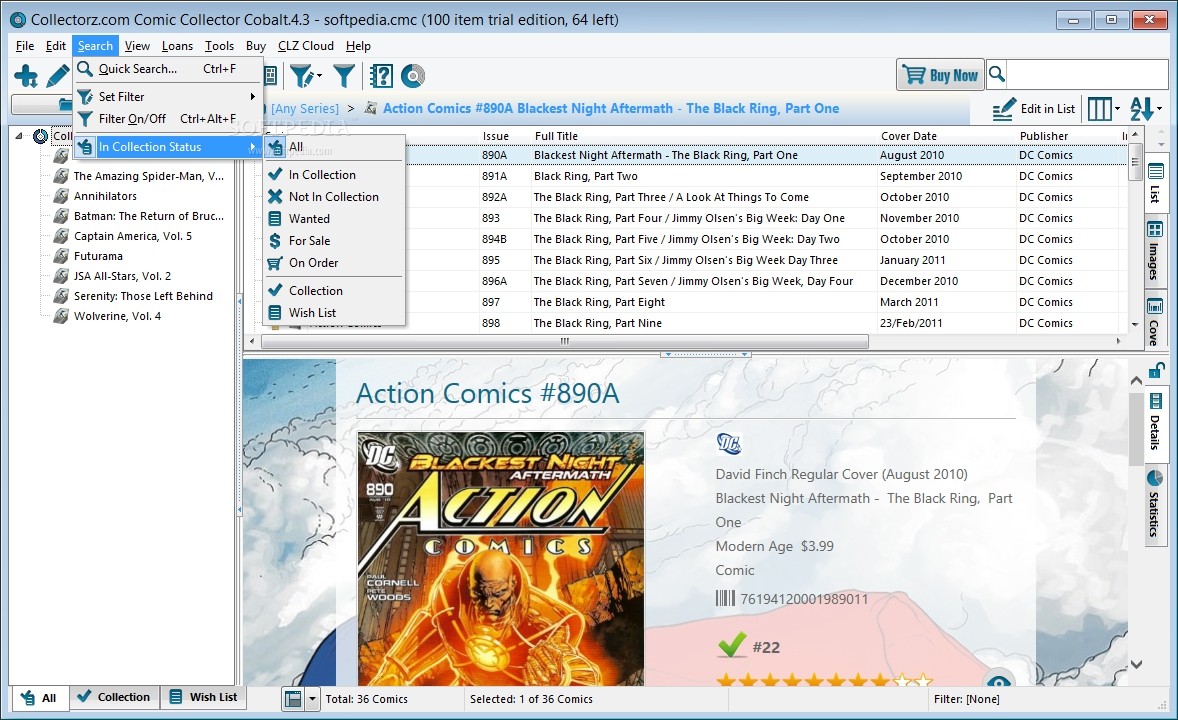Click the Futurama series folder icon
Screen dimensions: 1178x720
(61, 256)
